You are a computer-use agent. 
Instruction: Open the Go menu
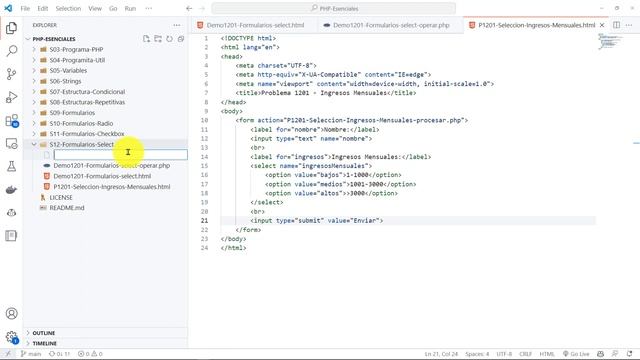(x=113, y=8)
